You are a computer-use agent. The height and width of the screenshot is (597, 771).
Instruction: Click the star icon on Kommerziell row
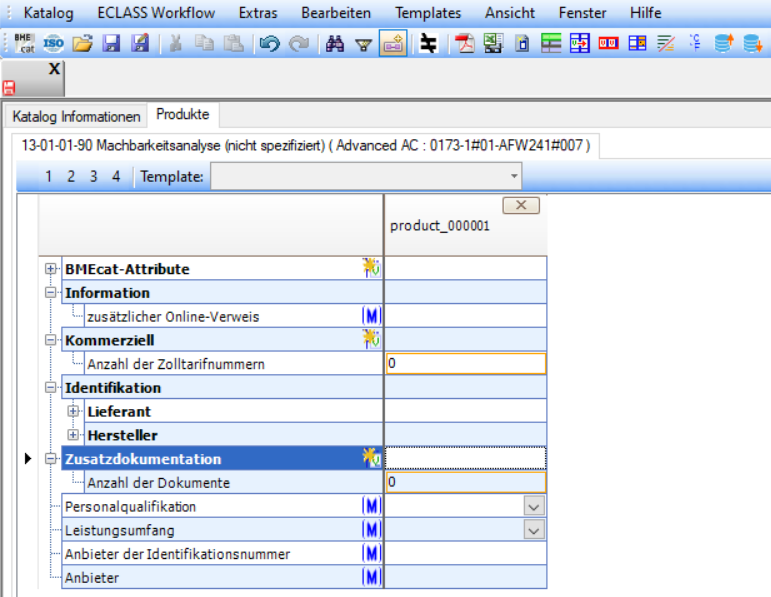click(371, 339)
